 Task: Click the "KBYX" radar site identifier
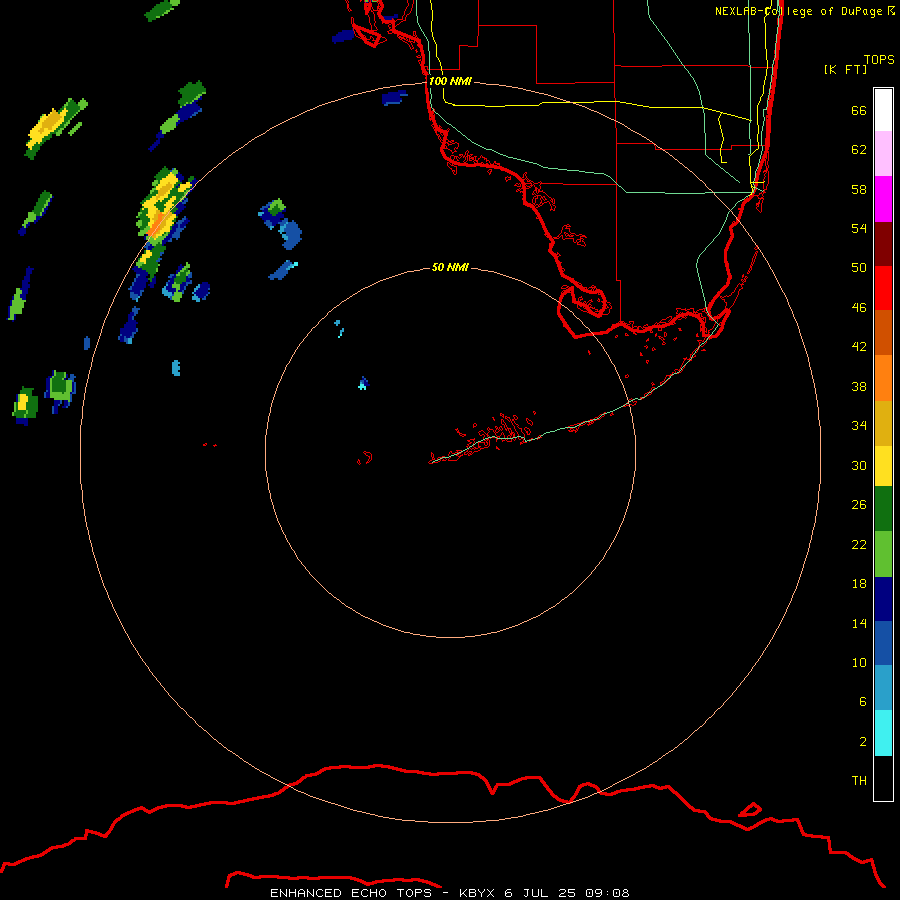tap(476, 893)
